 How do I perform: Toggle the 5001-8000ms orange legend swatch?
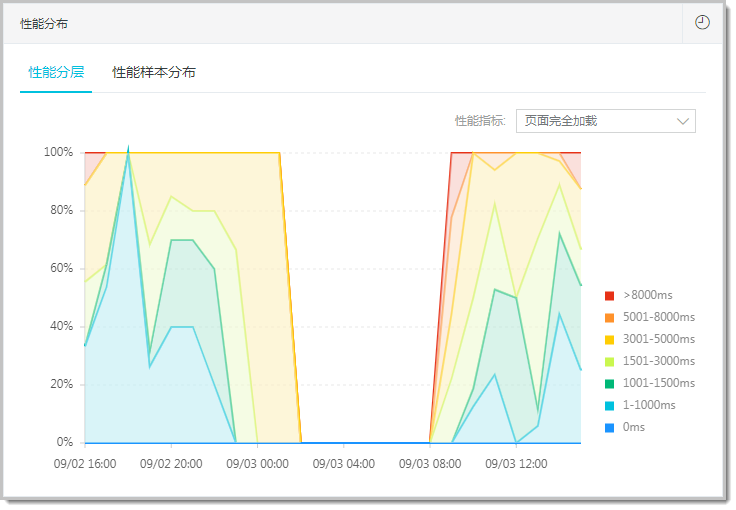pos(609,318)
